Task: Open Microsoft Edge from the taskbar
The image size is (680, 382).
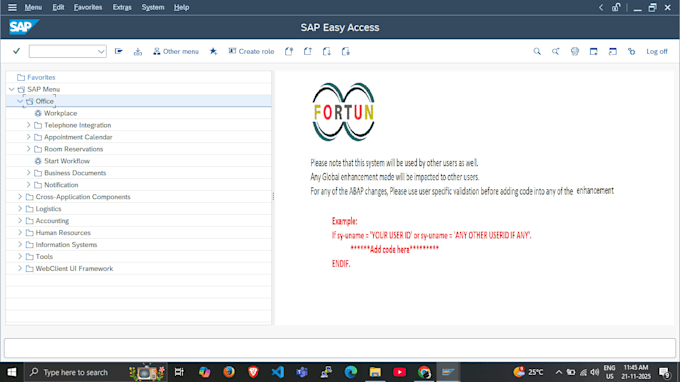Action: pos(351,372)
